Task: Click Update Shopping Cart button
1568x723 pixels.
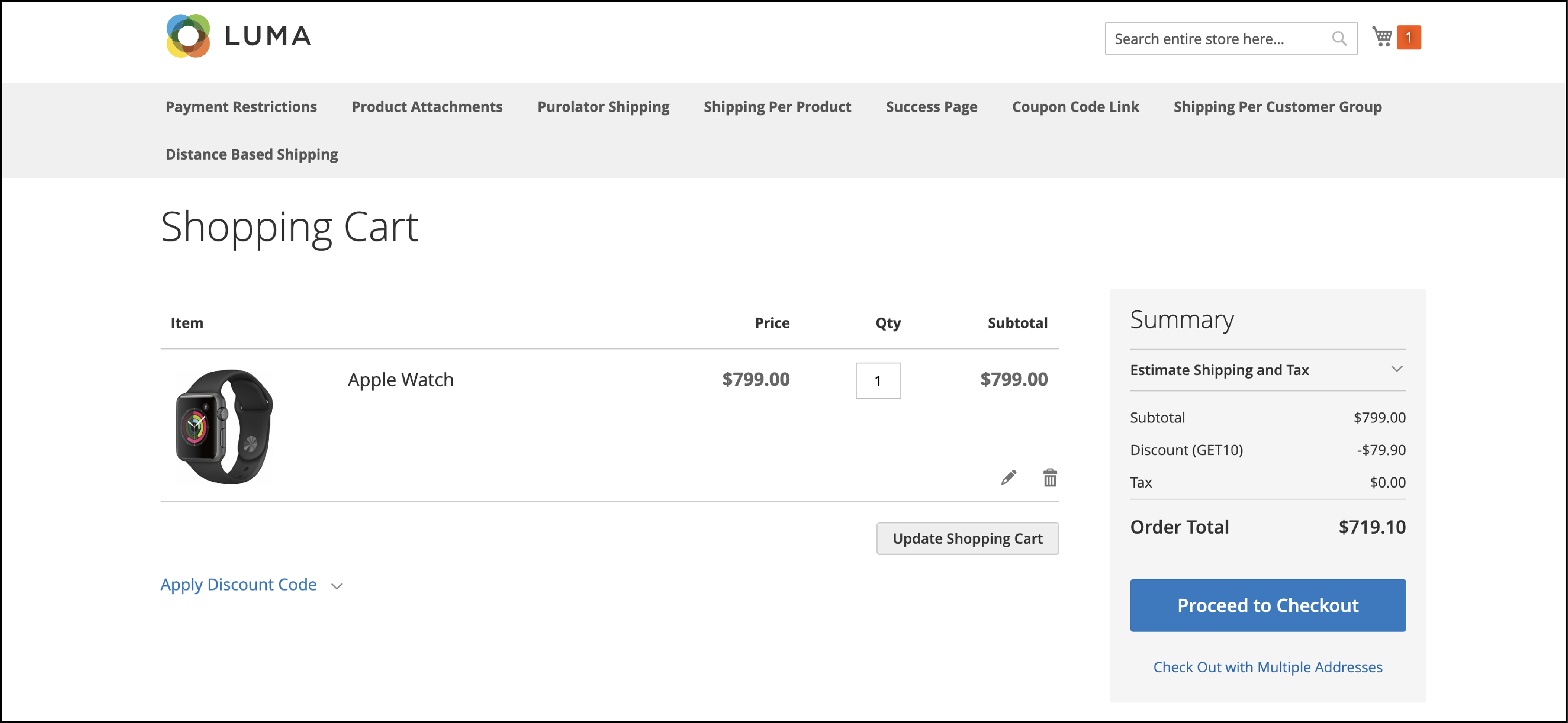Action: coord(967,538)
